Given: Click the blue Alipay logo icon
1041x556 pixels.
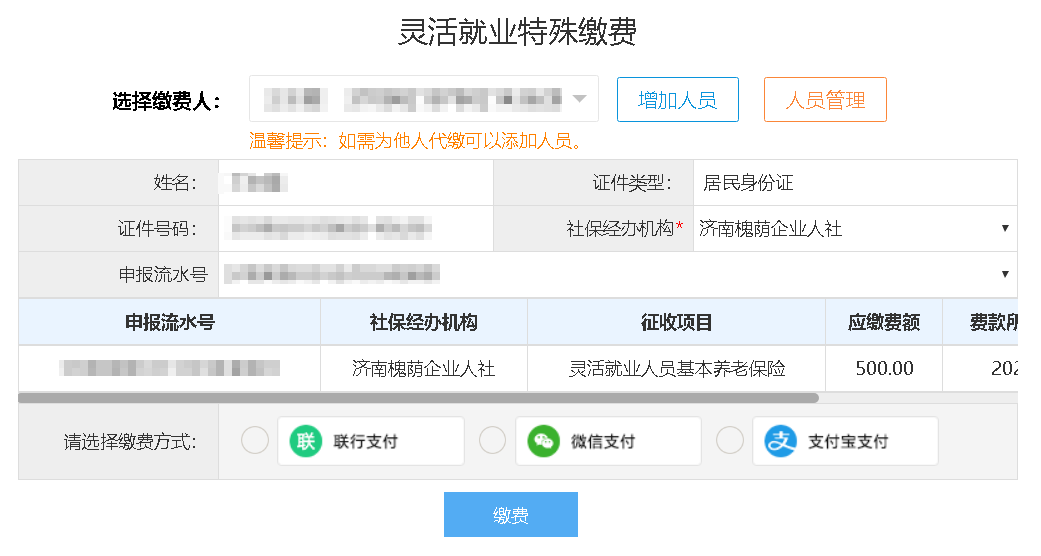Looking at the screenshot, I should point(780,441).
